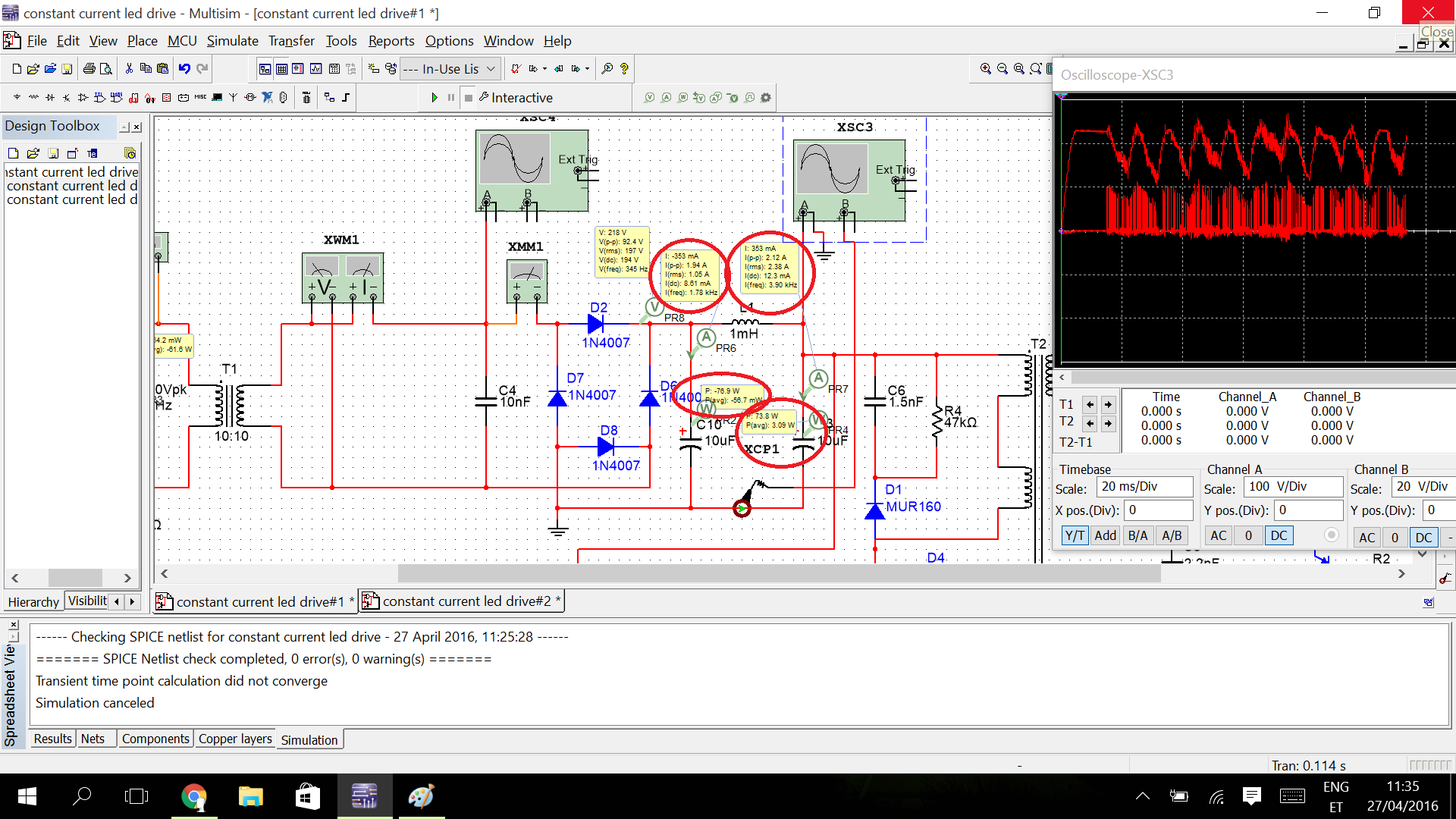This screenshot has height=819, width=1456.
Task: Enable B/A display mode on oscilloscope
Action: [1137, 536]
